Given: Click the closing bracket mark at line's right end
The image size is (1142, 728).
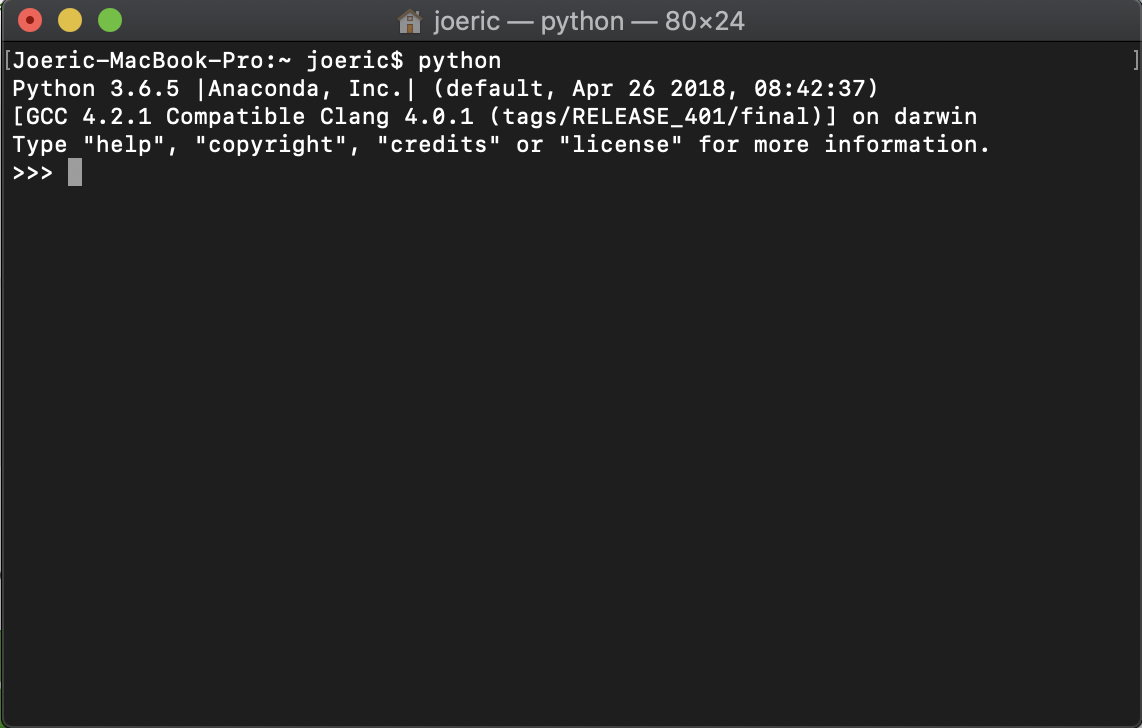Looking at the screenshot, I should (1135, 60).
